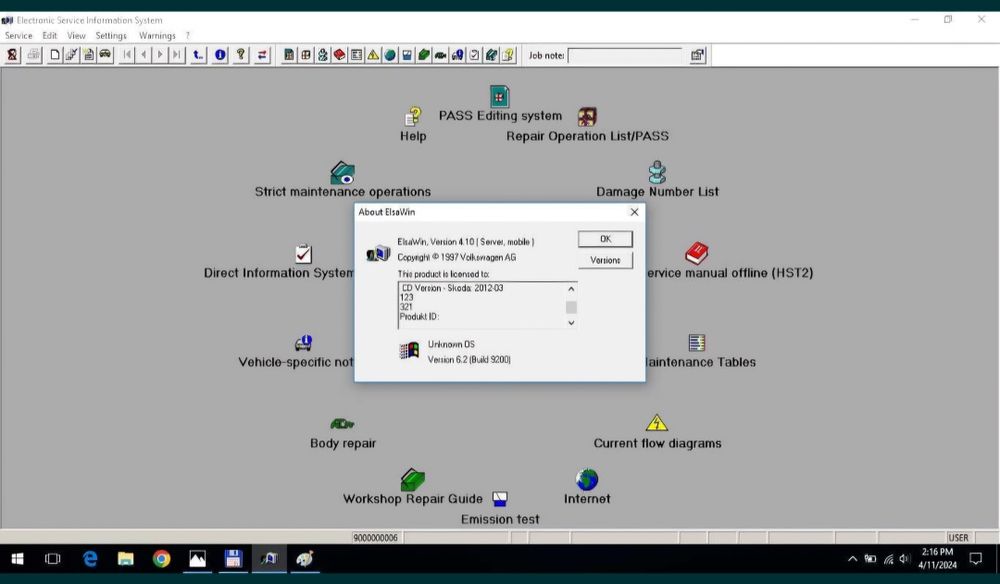Open Current flow diagrams warning-triangle icon
Screen dimensions: 1000x584
[x=657, y=423]
